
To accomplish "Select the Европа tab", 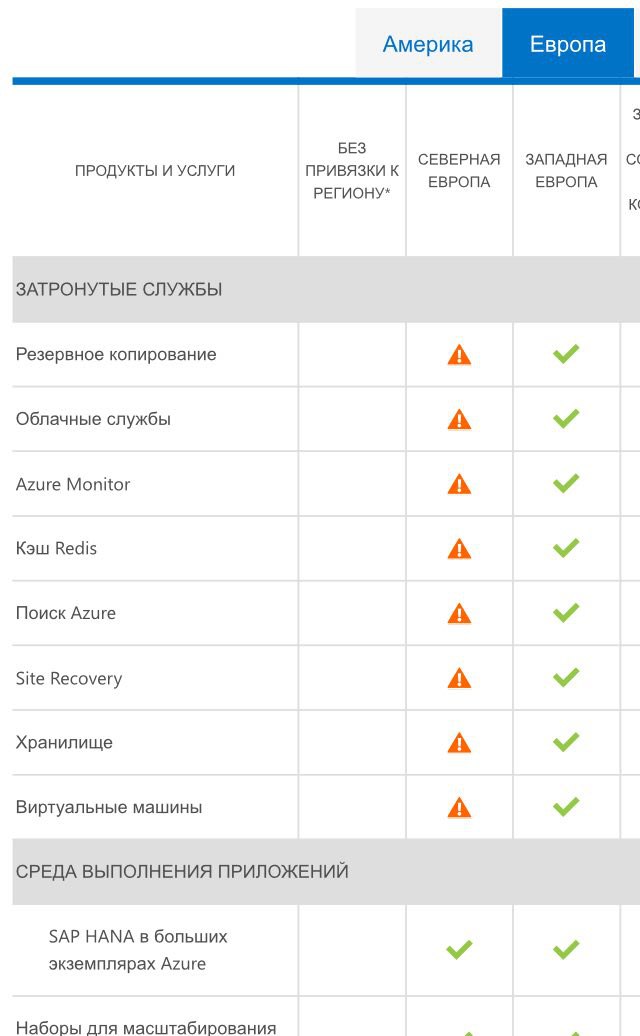I will point(567,44).
